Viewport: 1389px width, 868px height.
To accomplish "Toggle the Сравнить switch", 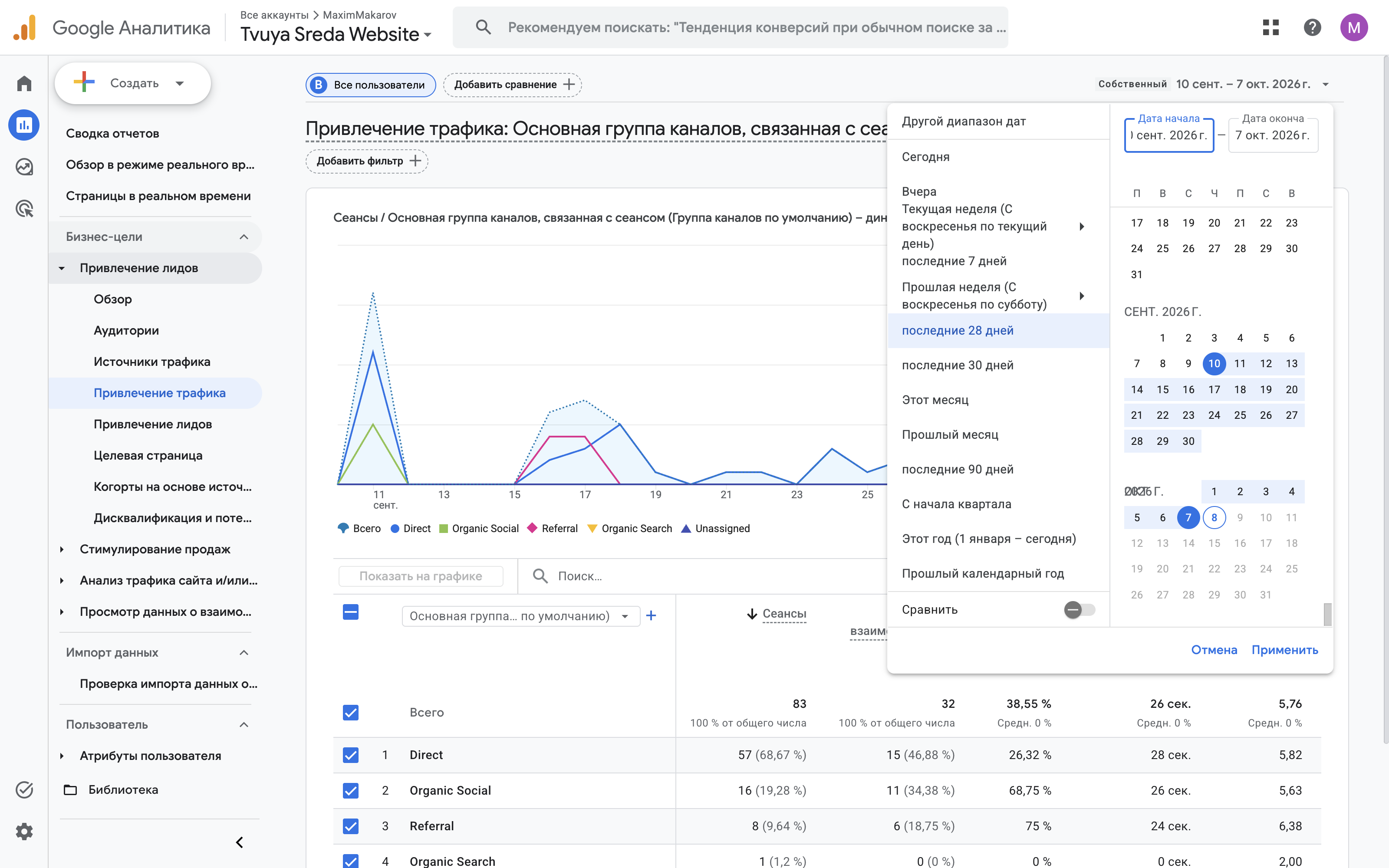I will (x=1079, y=610).
